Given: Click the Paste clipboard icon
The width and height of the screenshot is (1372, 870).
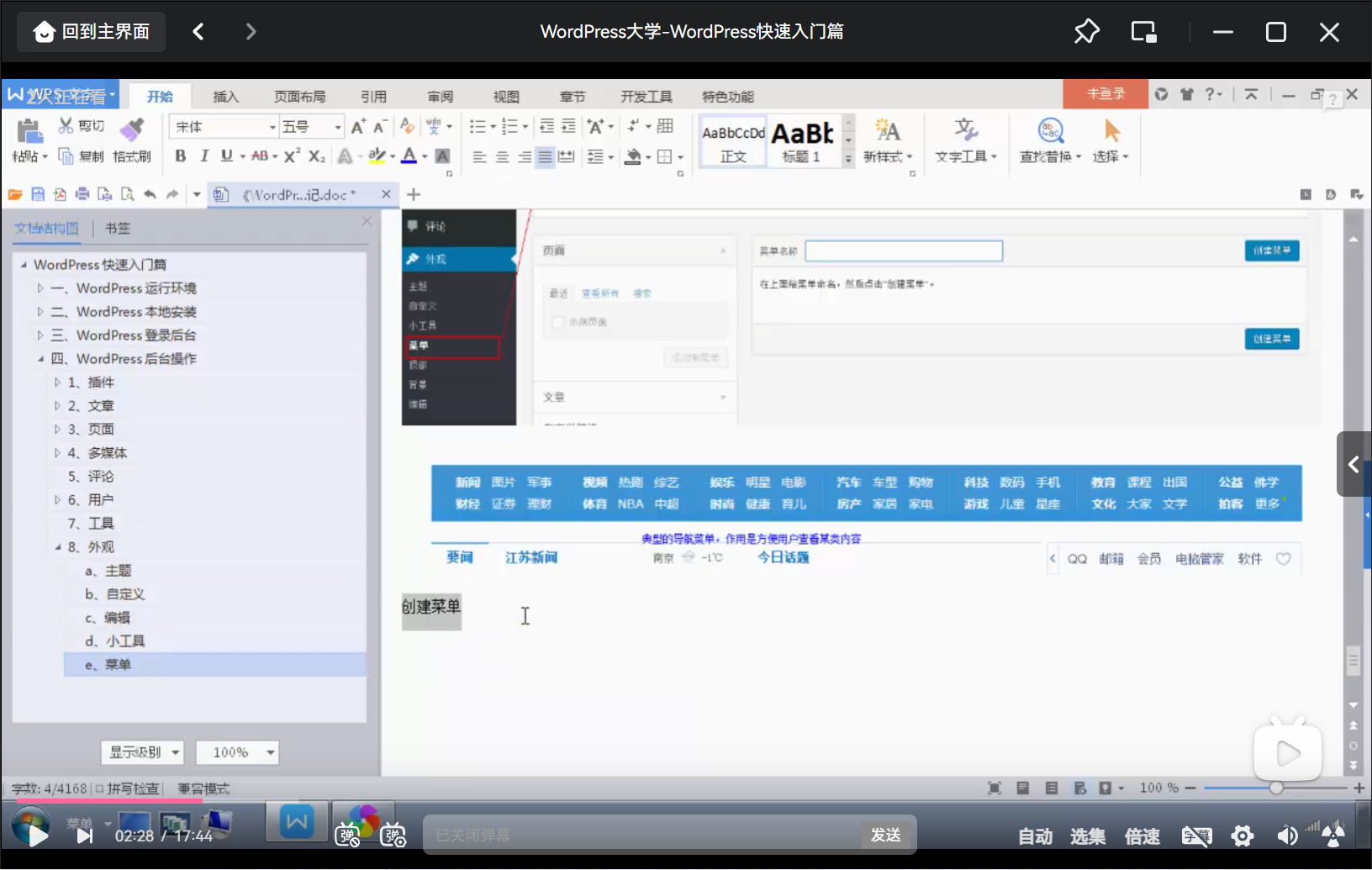Looking at the screenshot, I should tap(29, 131).
